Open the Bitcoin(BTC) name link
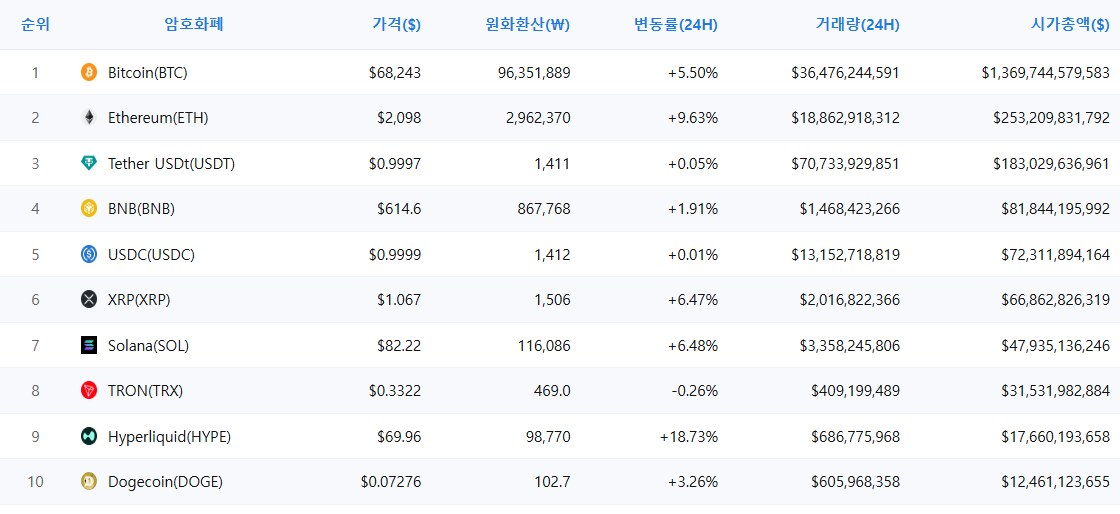This screenshot has height=514, width=1120. pos(148,73)
